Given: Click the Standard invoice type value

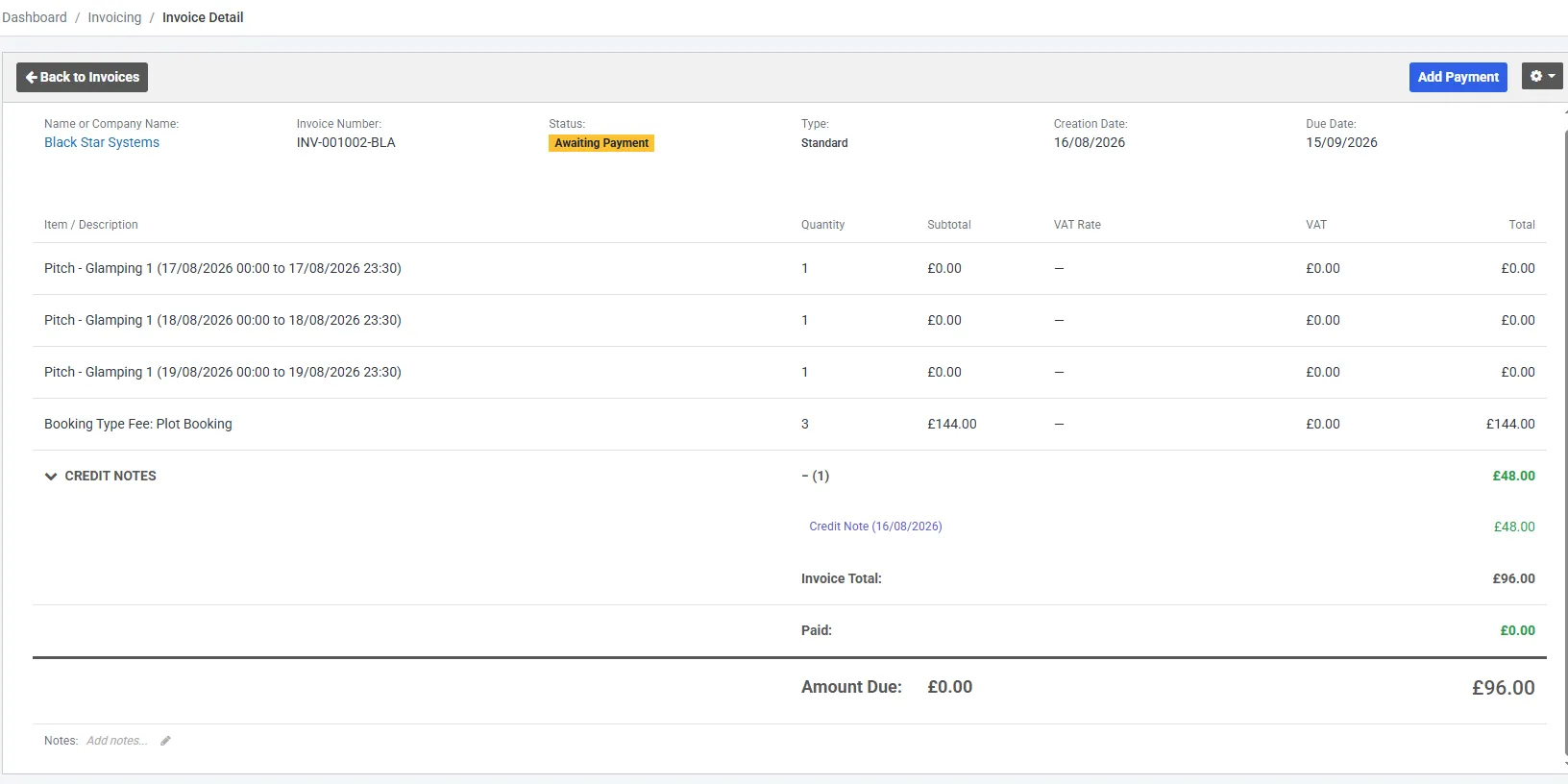Looking at the screenshot, I should point(824,143).
